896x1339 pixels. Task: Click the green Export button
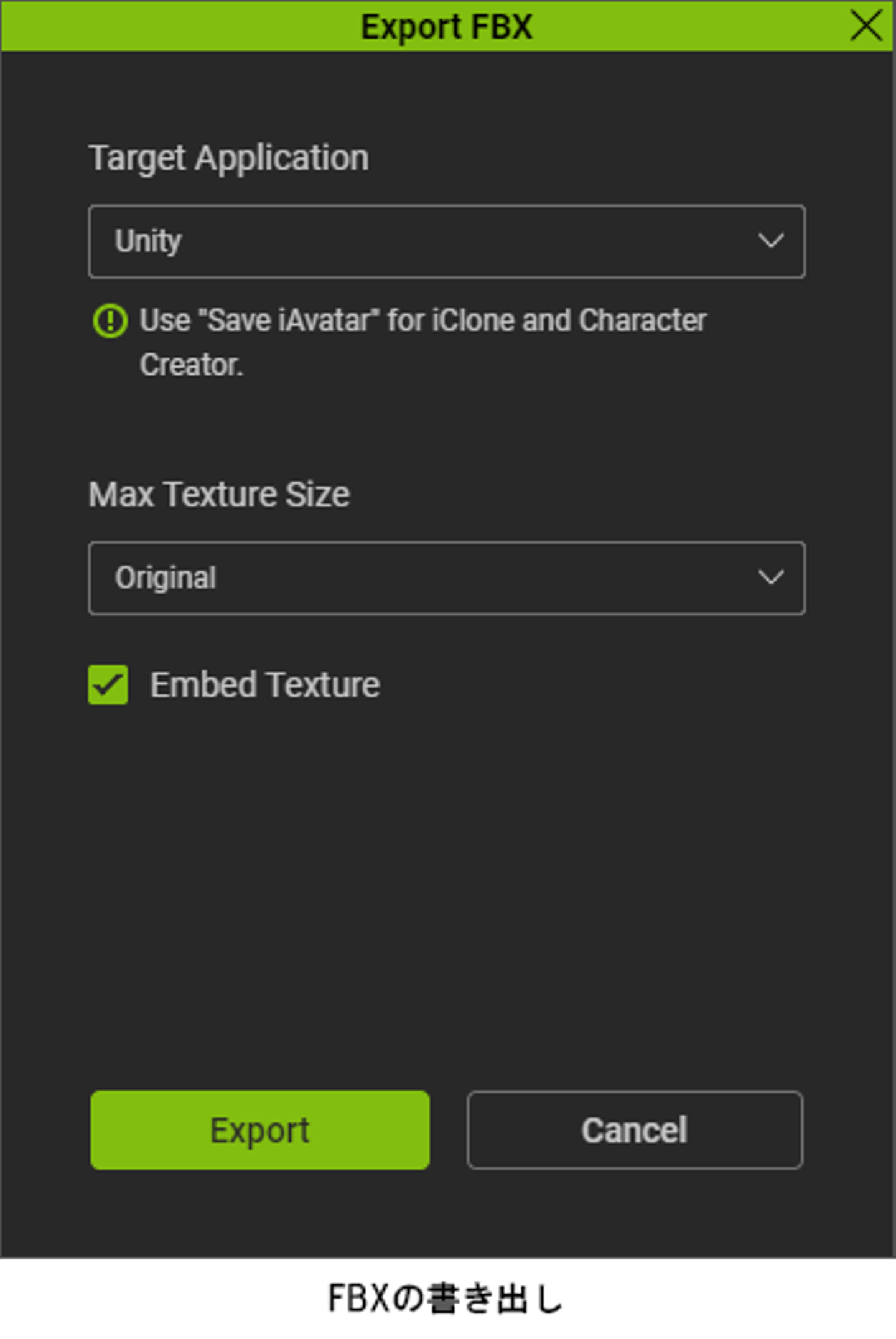tap(260, 1129)
